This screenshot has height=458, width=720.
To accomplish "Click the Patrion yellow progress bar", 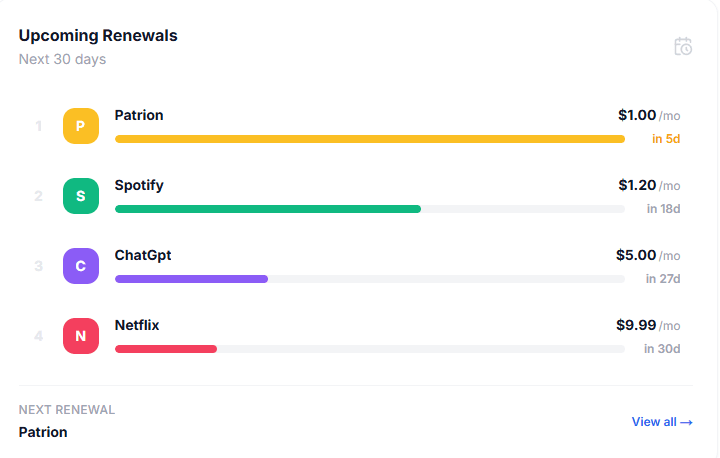I will tap(369, 139).
